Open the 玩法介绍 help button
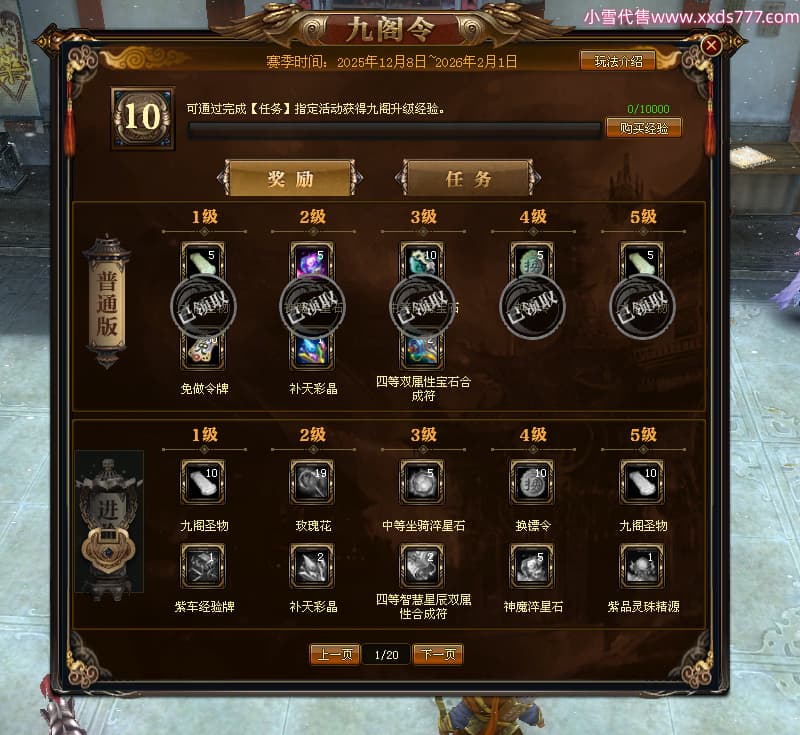This screenshot has height=735, width=800. pyautogui.click(x=618, y=62)
